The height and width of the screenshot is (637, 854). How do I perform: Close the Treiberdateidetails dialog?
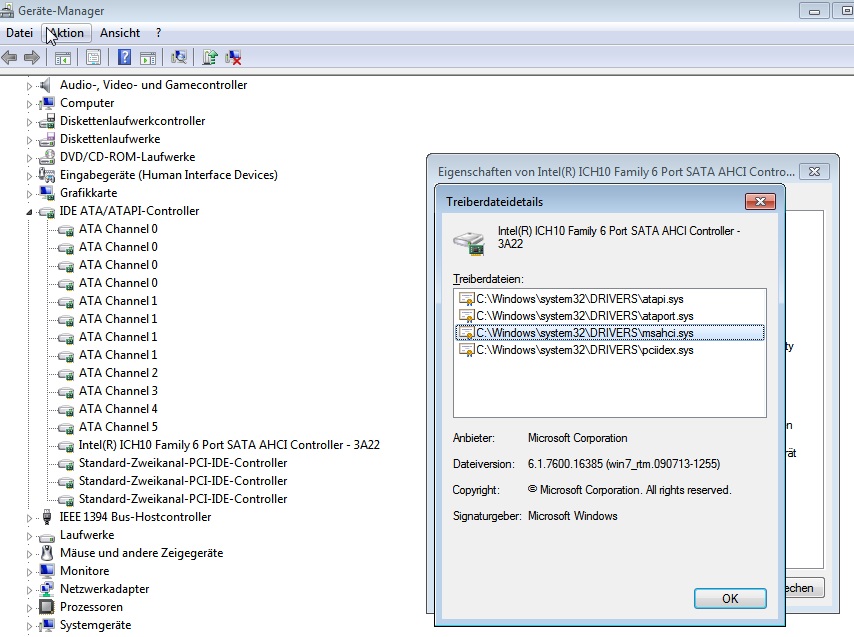pyautogui.click(x=760, y=202)
